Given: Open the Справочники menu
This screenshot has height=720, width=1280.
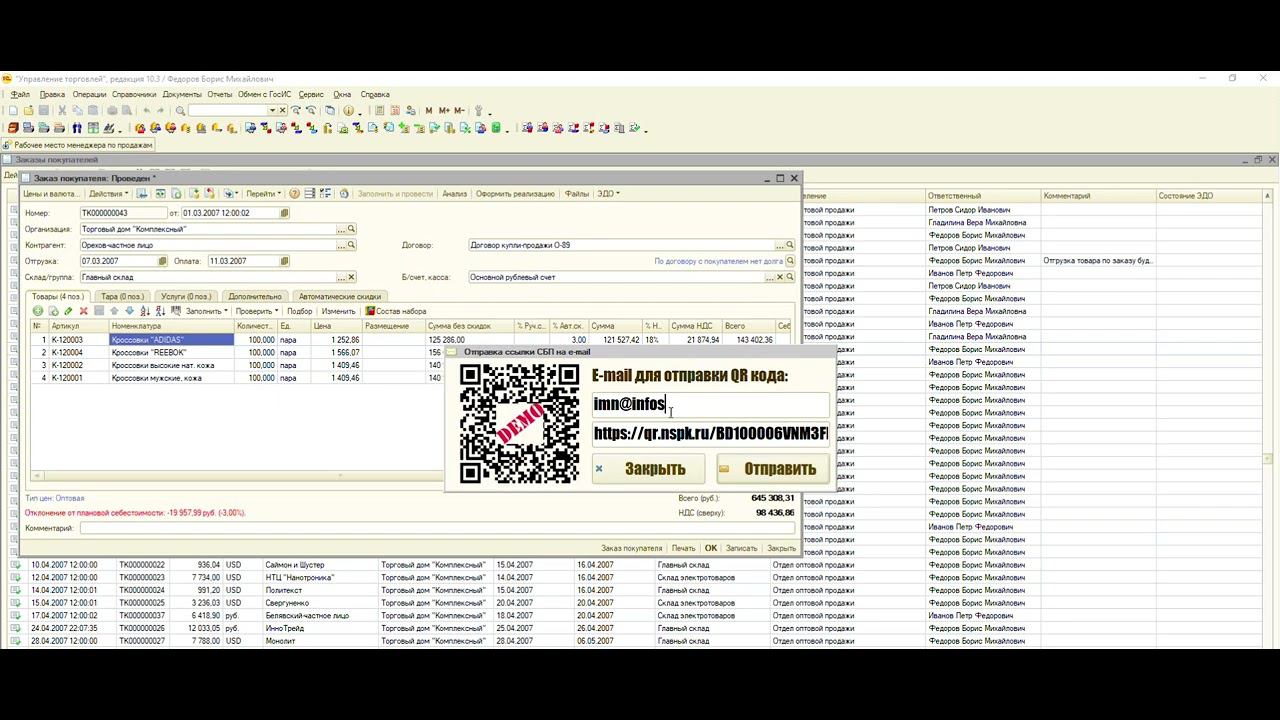Looking at the screenshot, I should click(x=134, y=95).
